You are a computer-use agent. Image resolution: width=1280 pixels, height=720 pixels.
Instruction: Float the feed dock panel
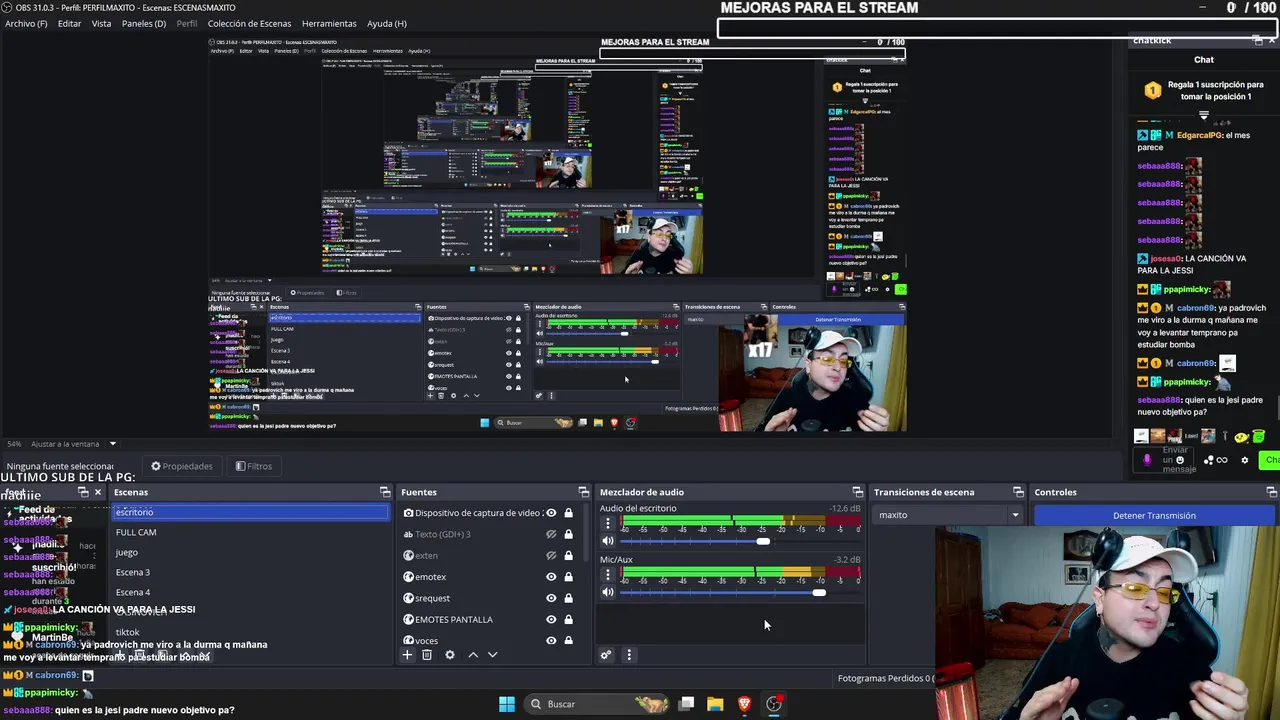(x=84, y=492)
